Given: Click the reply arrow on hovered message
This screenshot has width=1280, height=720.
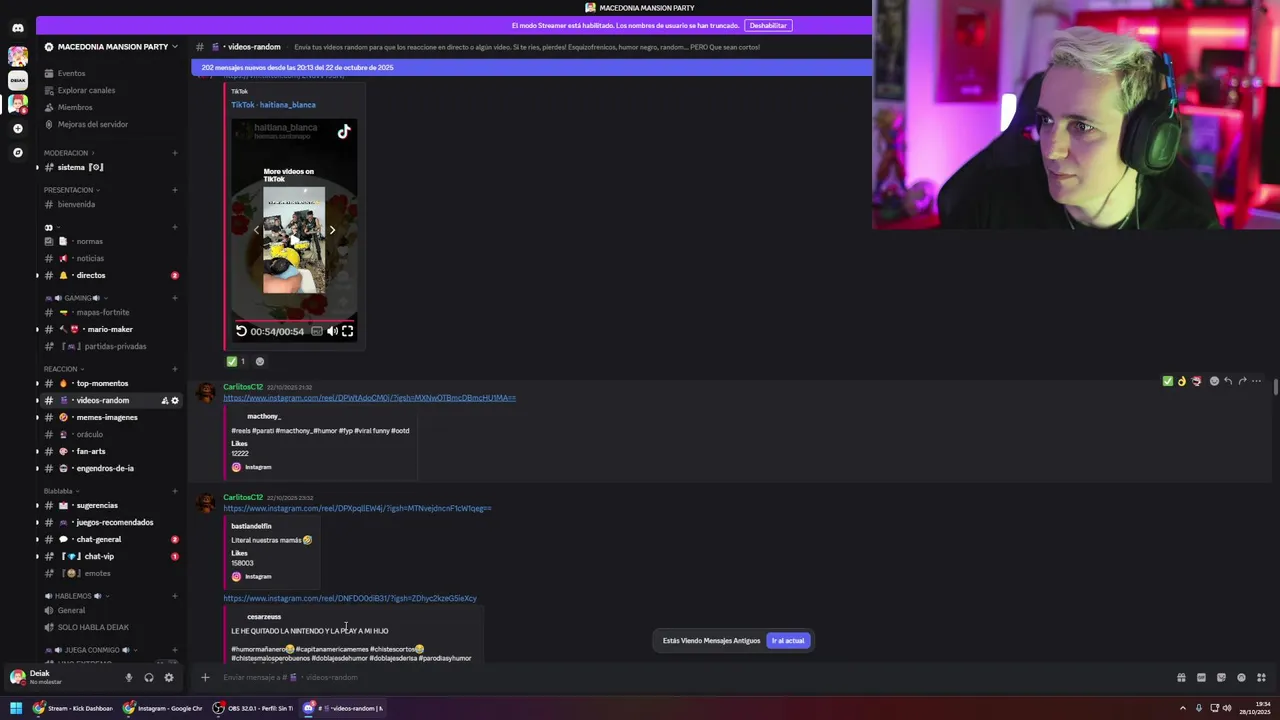Looking at the screenshot, I should (1228, 381).
